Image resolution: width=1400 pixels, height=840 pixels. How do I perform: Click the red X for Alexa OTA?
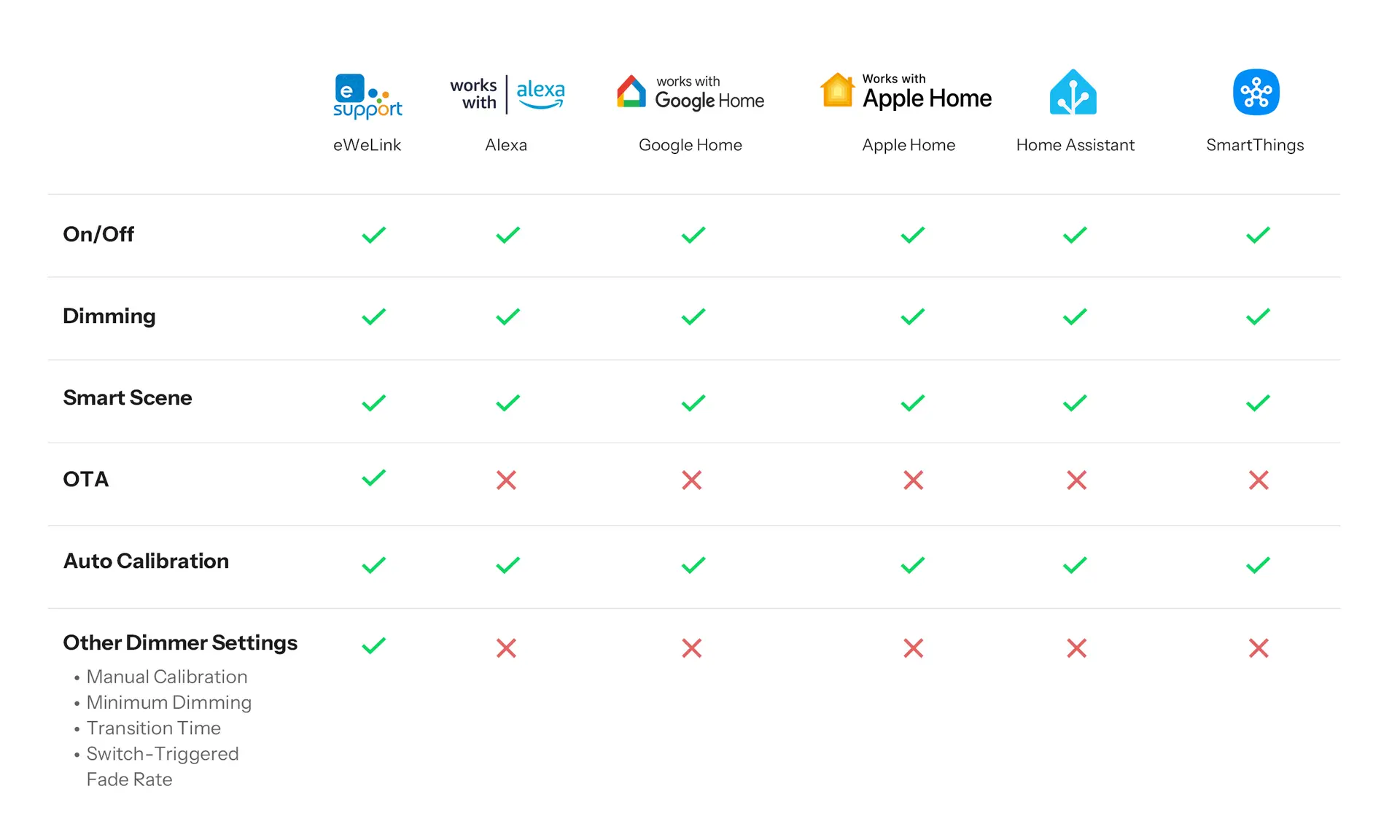[506, 480]
